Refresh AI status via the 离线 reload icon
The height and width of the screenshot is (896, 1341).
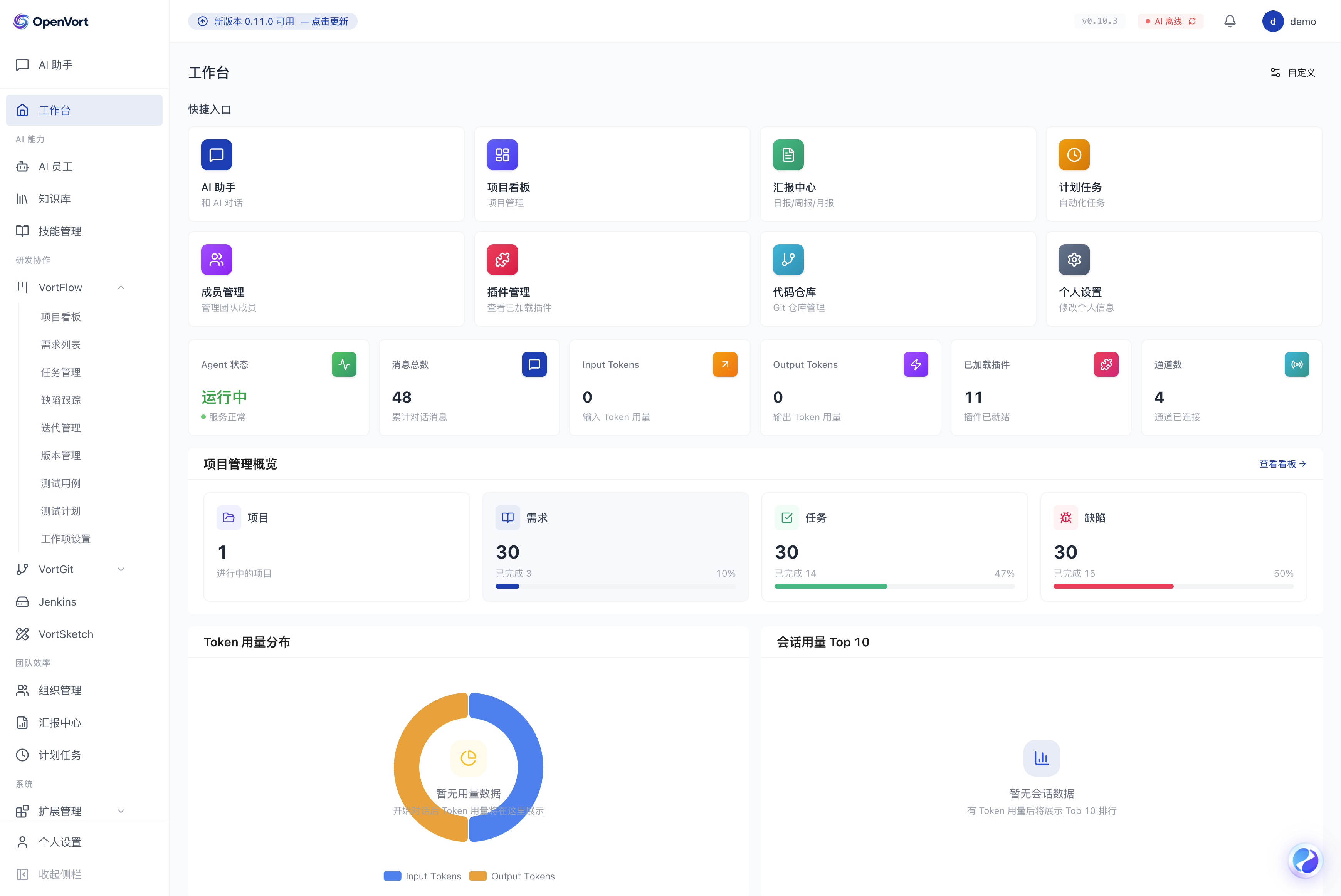(1192, 21)
